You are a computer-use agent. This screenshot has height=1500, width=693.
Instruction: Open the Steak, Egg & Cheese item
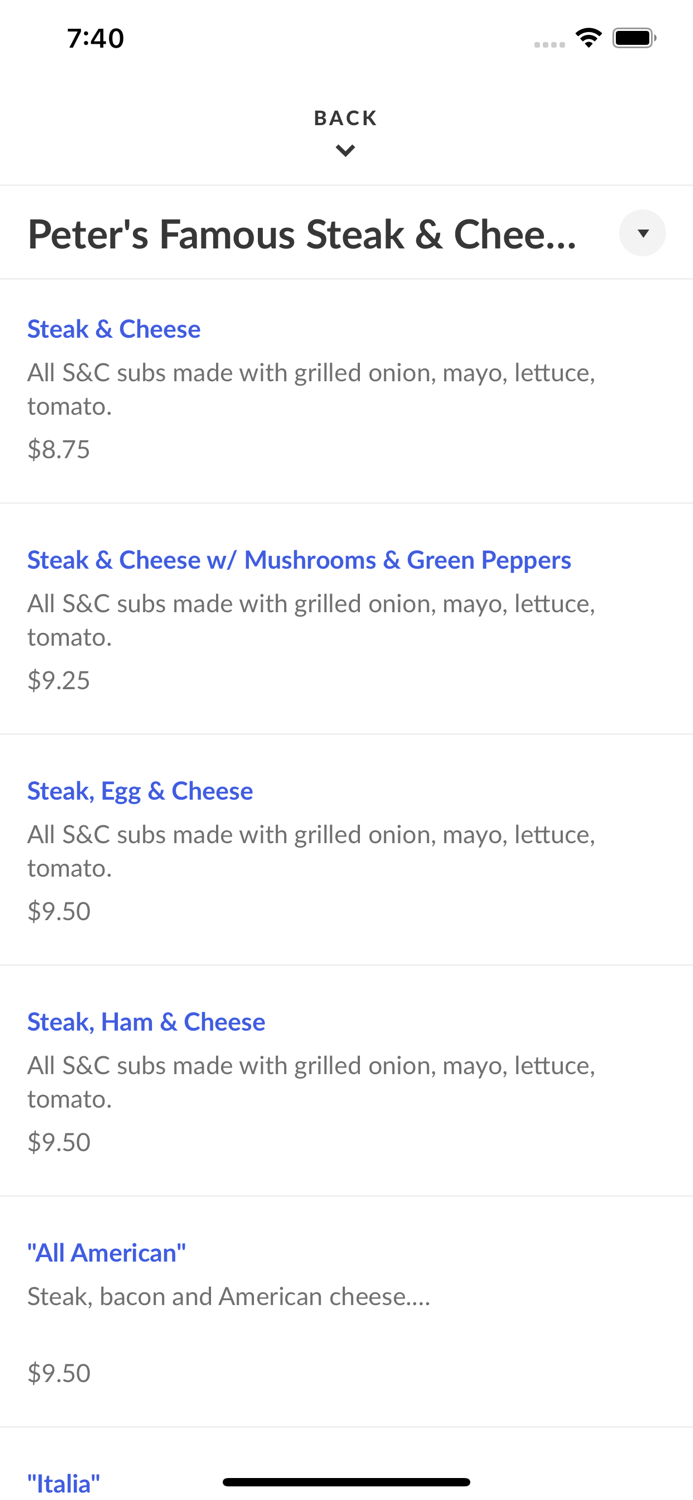(x=140, y=791)
